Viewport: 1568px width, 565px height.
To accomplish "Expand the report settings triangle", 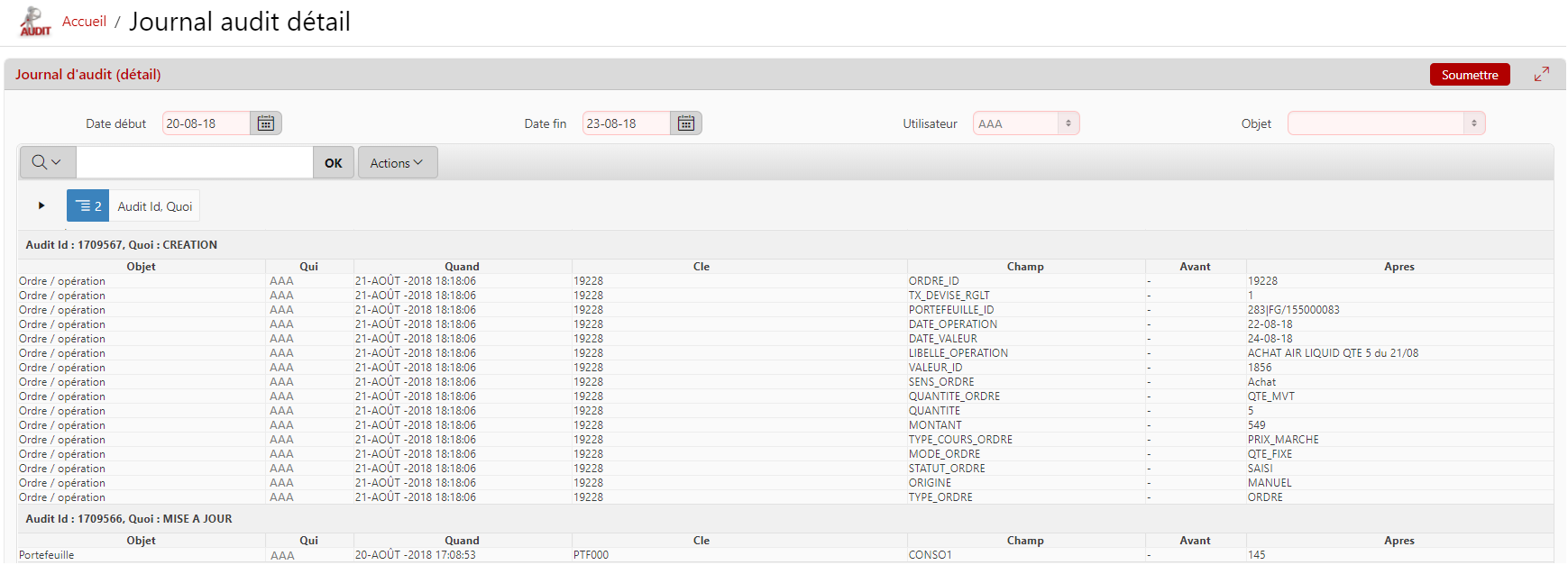I will click(41, 206).
